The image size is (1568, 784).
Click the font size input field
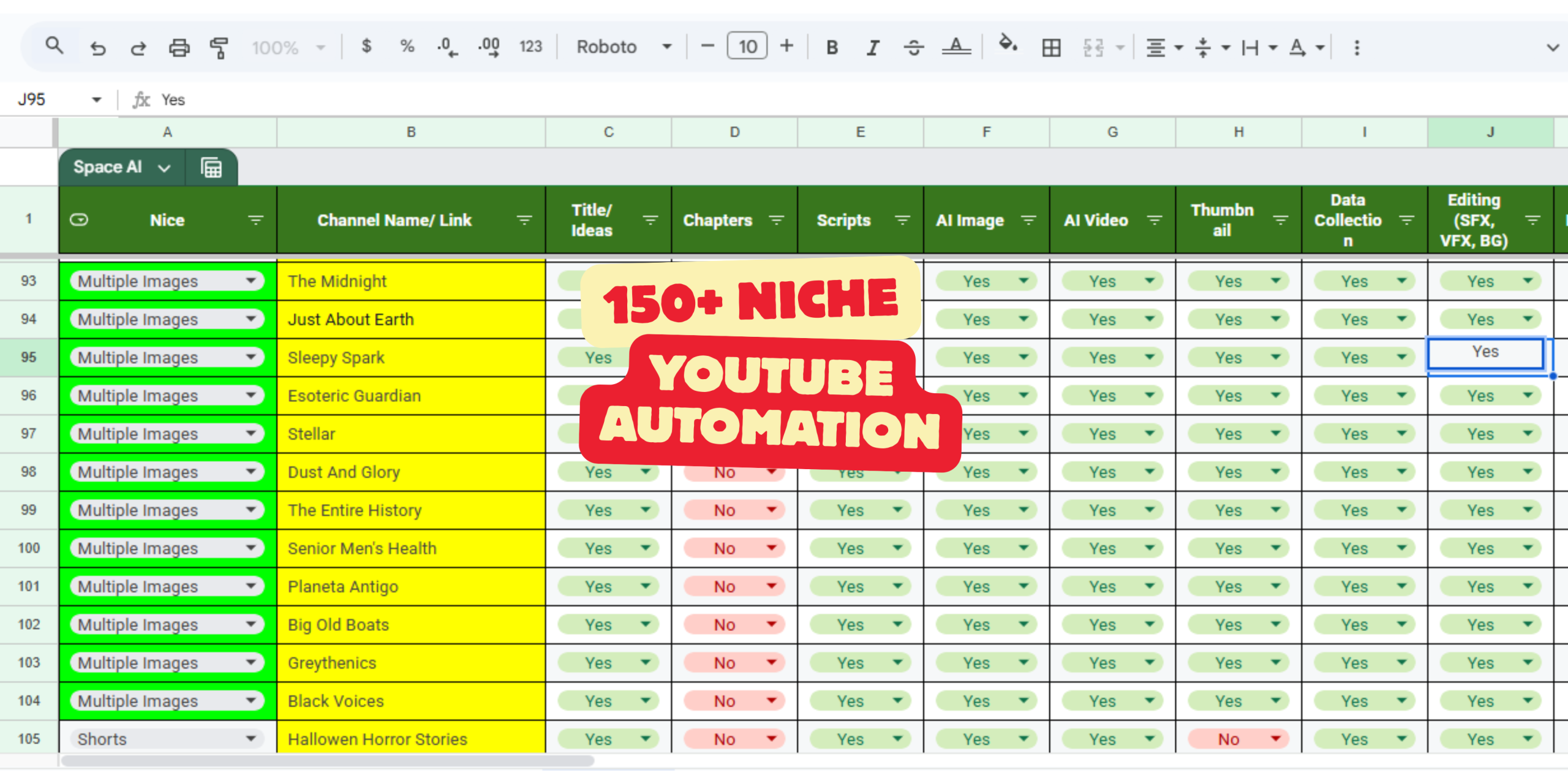pyautogui.click(x=747, y=47)
